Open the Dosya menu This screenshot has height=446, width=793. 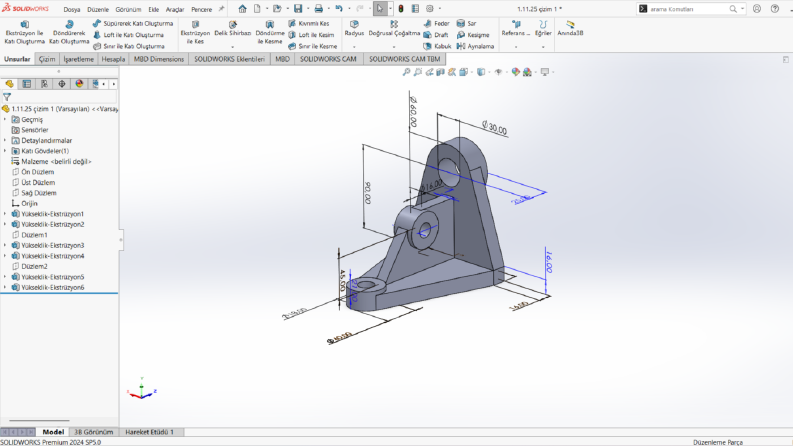click(x=72, y=10)
